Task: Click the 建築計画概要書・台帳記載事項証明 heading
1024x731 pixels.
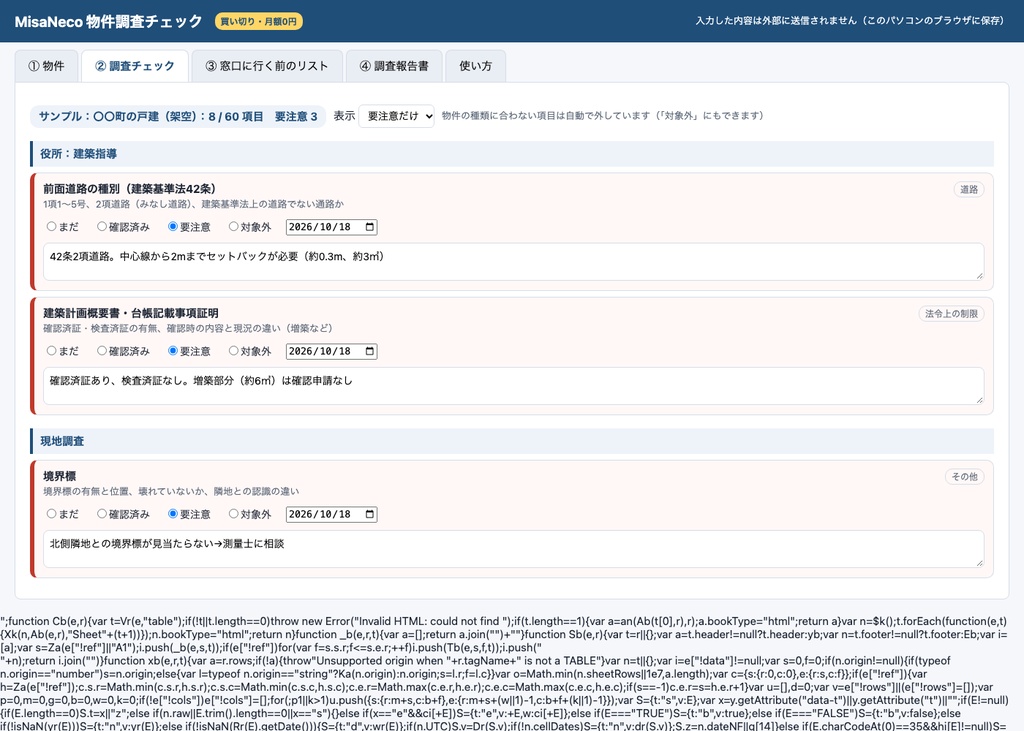Action: (x=131, y=313)
